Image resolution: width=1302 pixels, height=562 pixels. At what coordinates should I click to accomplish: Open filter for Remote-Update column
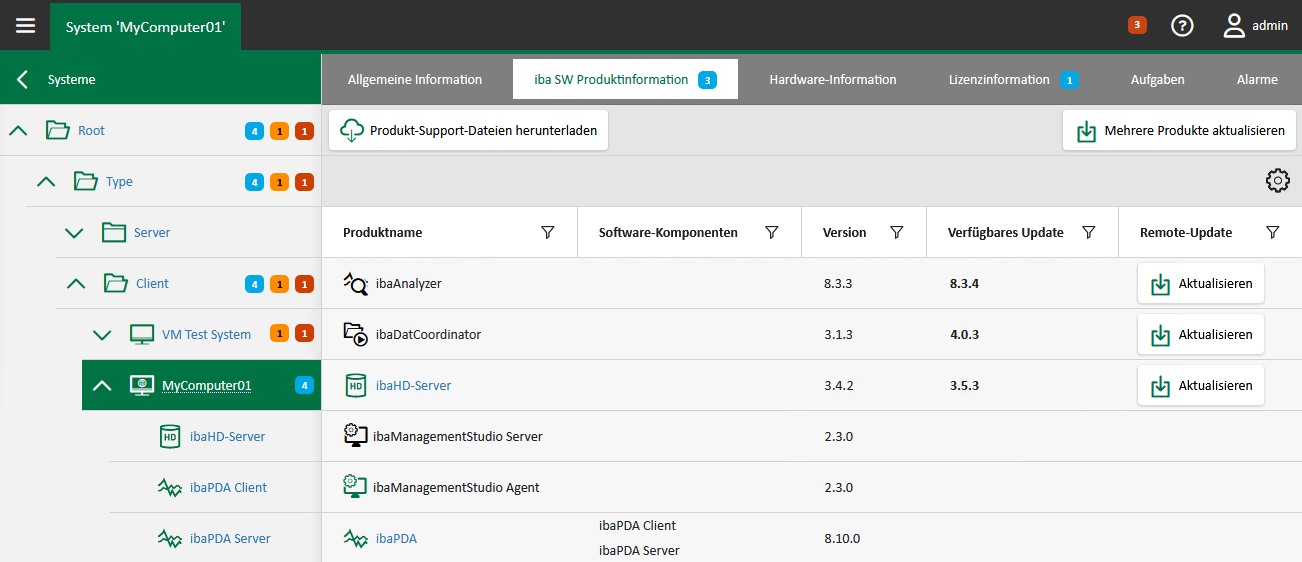point(1272,232)
